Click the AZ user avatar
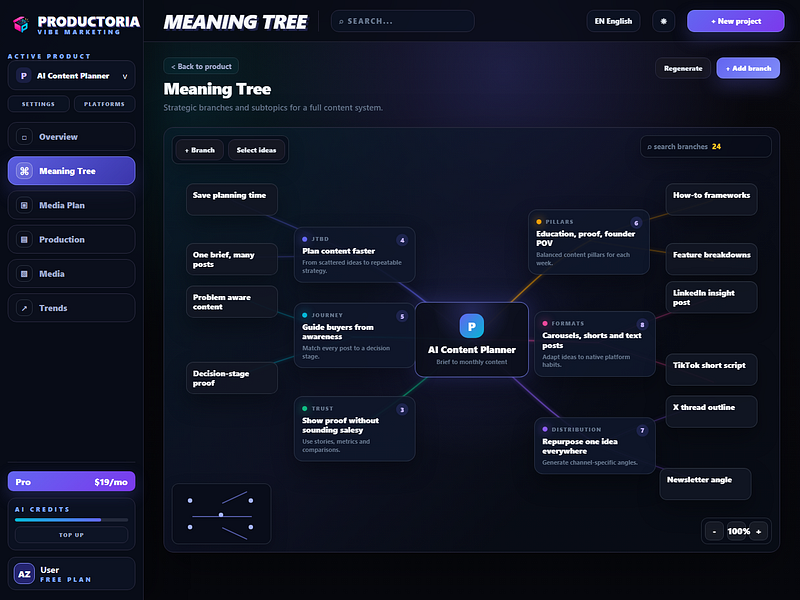The height and width of the screenshot is (600, 800). [x=24, y=573]
